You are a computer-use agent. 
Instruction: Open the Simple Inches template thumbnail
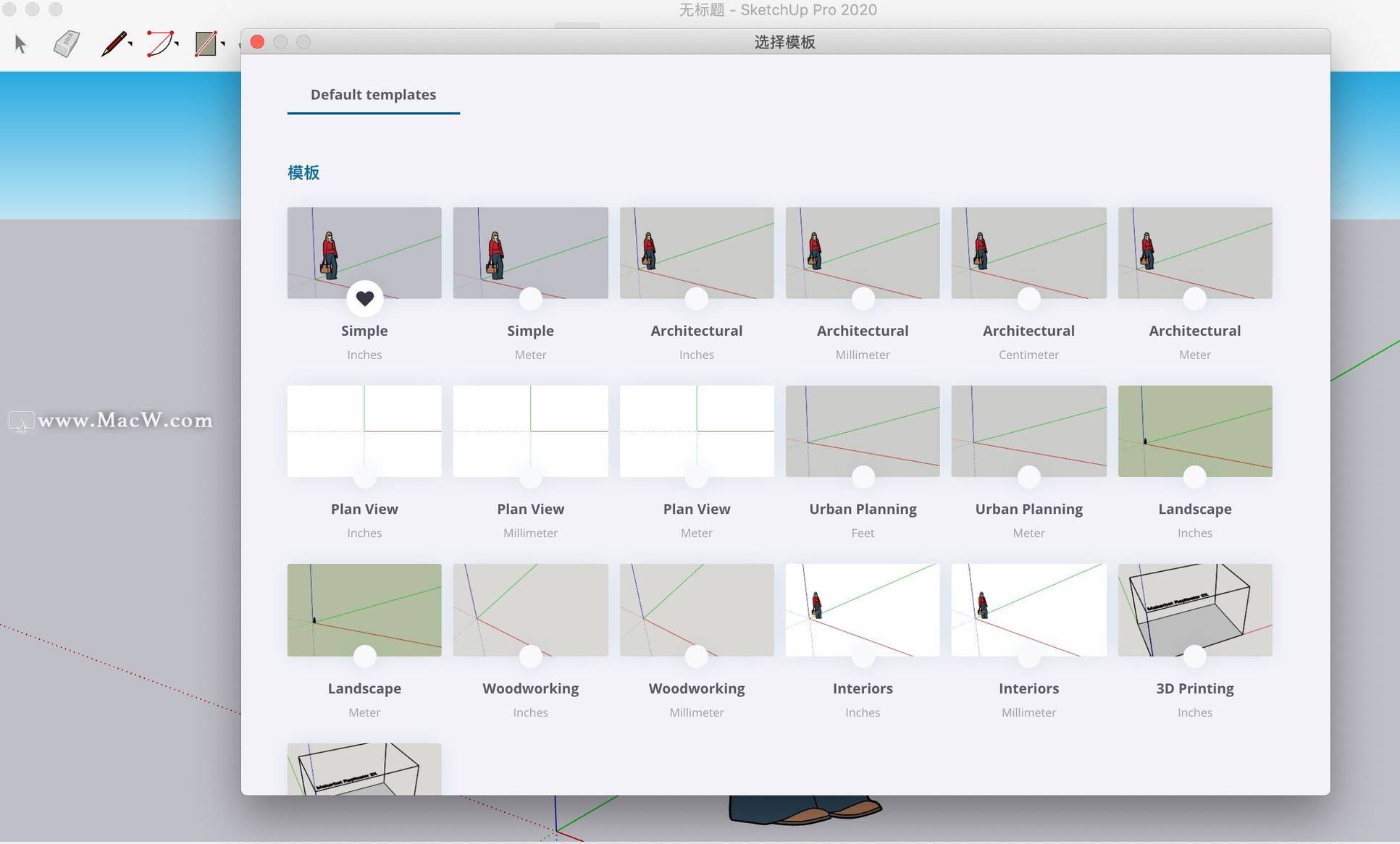coord(364,253)
